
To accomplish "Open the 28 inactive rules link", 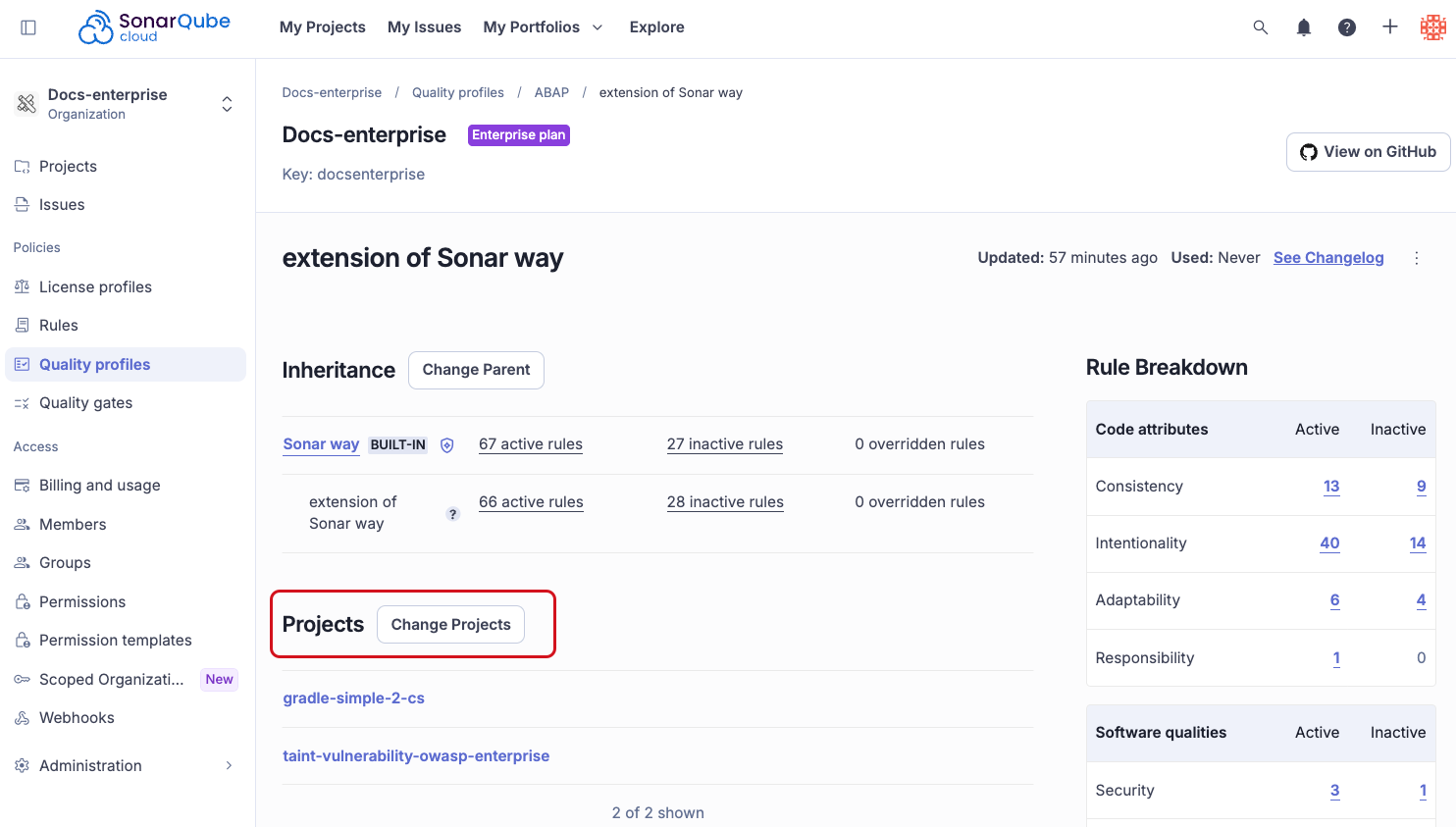I will (725, 502).
